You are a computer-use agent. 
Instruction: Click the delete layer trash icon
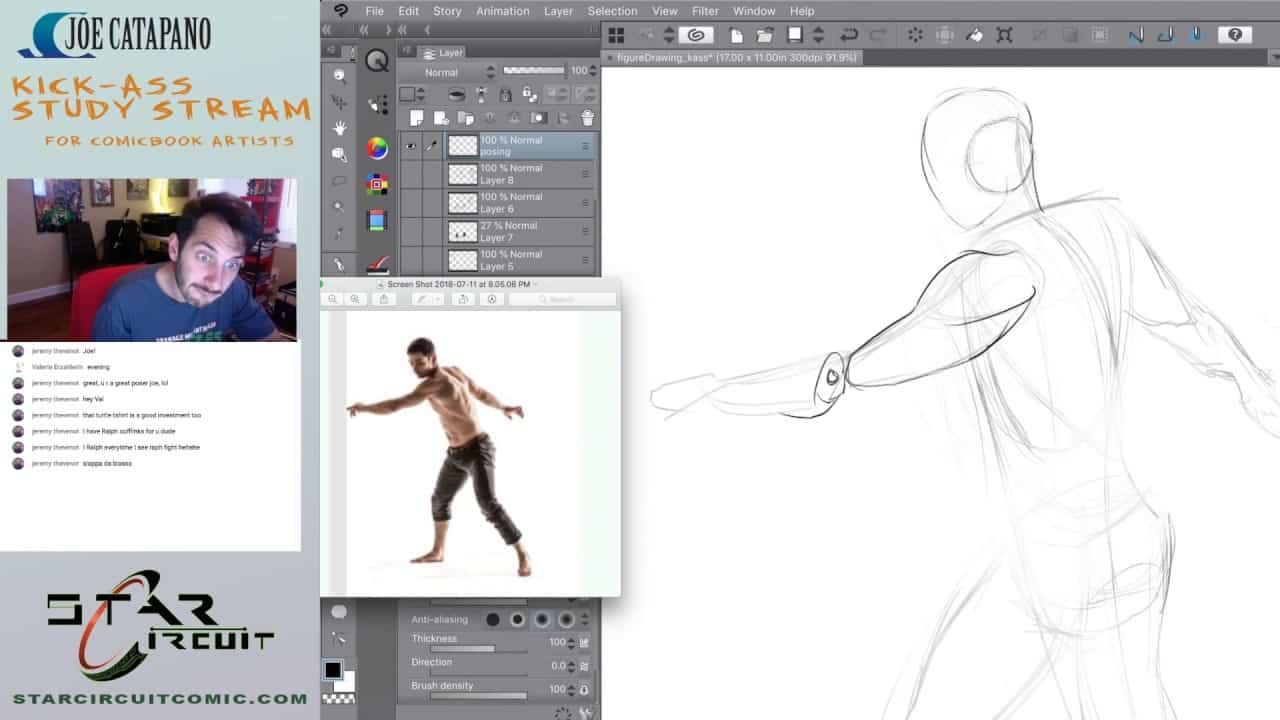click(587, 118)
